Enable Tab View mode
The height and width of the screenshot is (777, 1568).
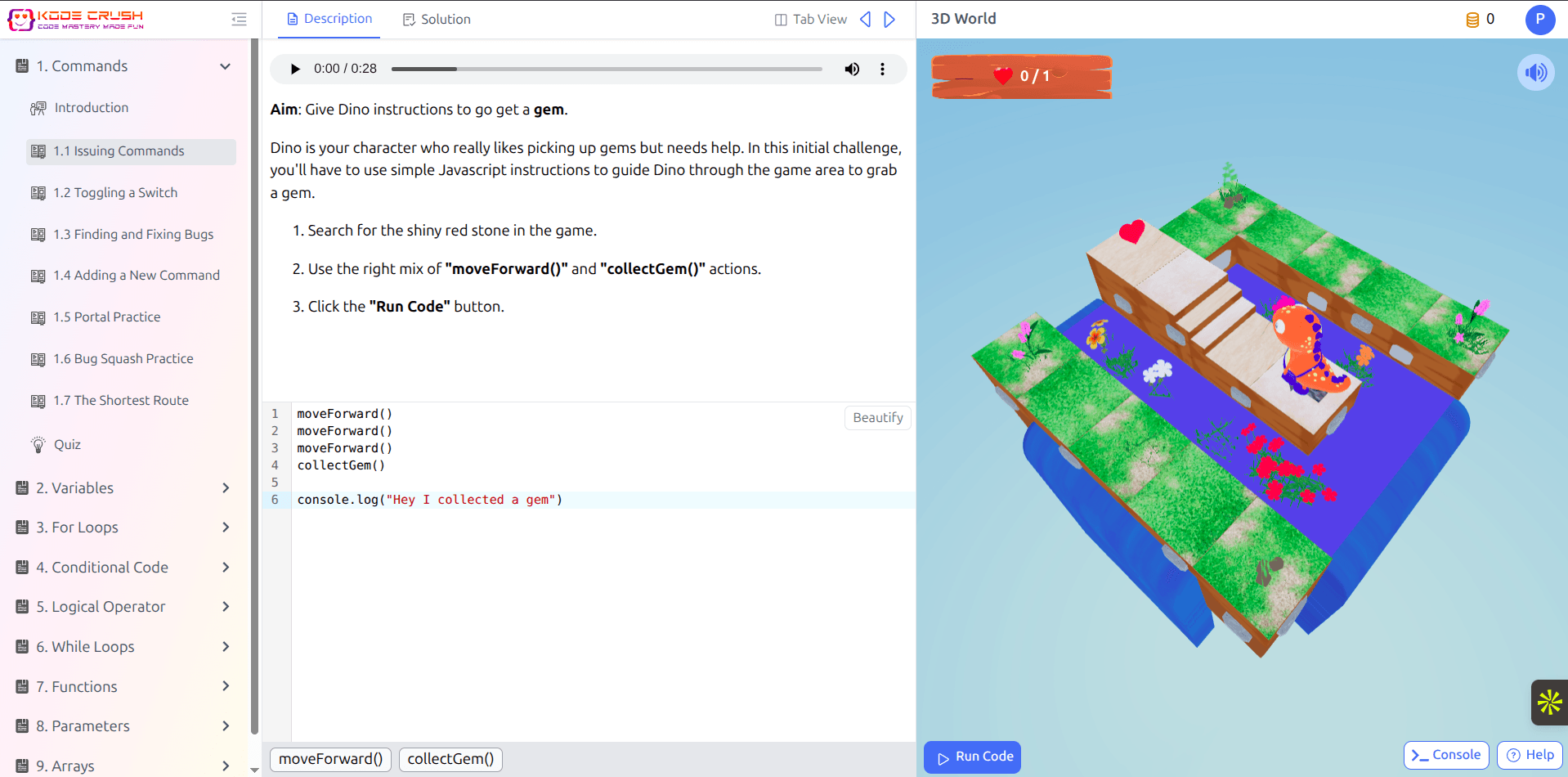[809, 19]
